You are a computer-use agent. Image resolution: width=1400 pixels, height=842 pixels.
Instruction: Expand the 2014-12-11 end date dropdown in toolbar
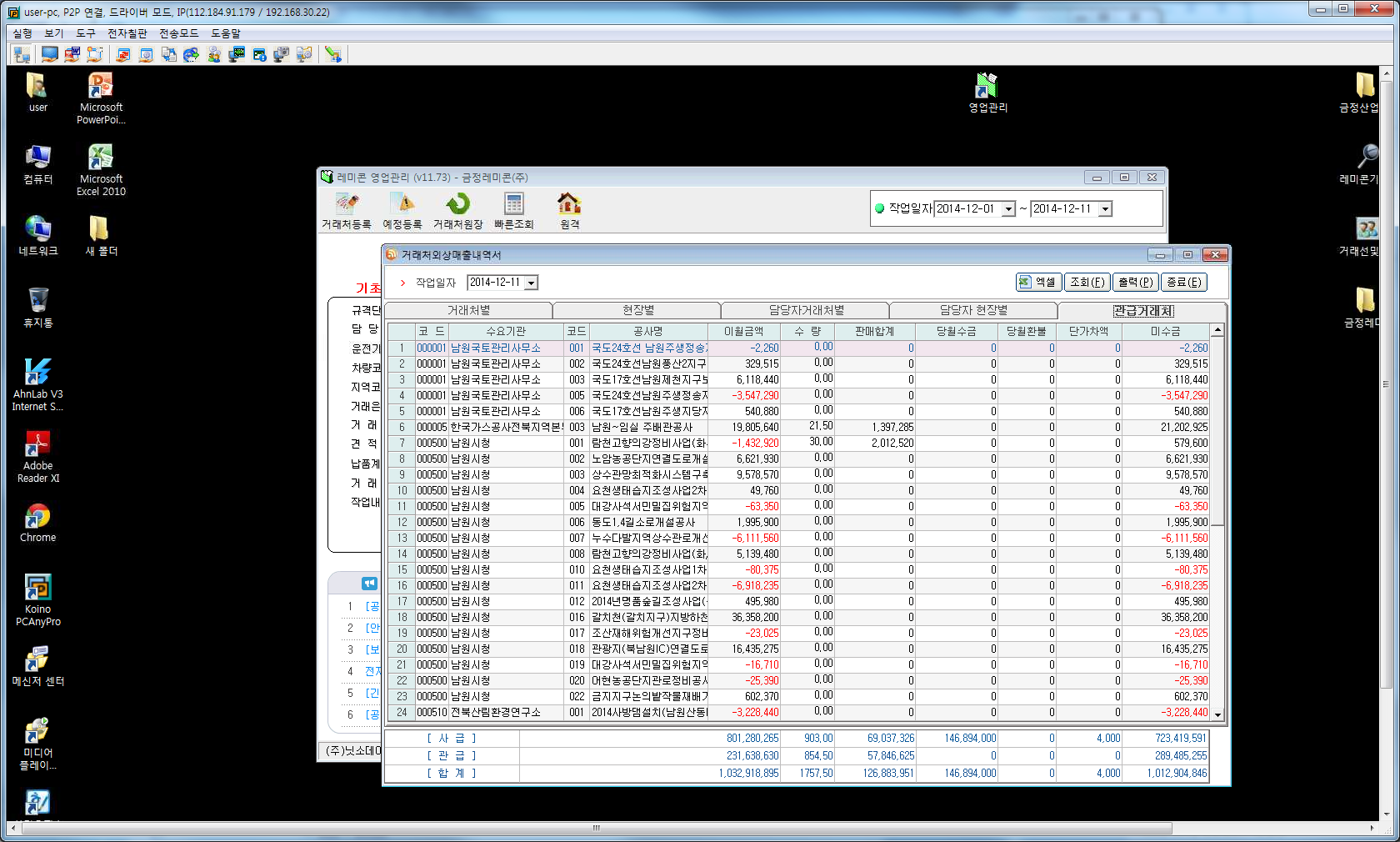(x=1105, y=209)
